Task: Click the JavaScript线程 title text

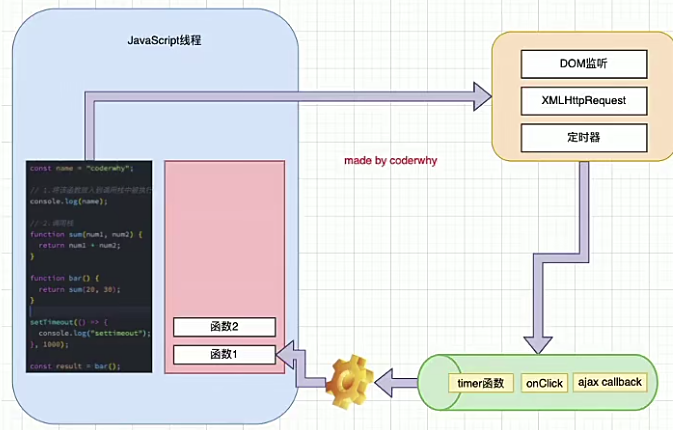Action: pyautogui.click(x=167, y=39)
